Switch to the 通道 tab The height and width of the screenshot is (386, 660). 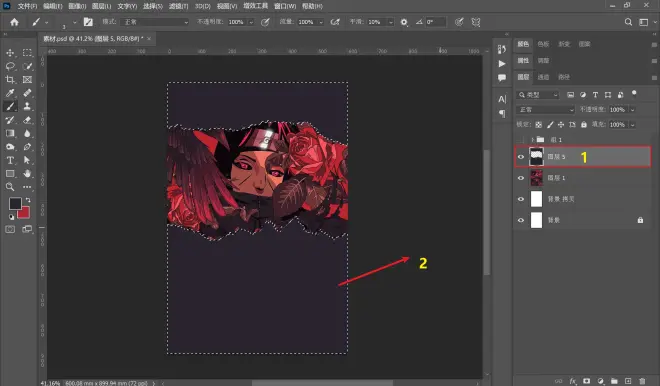(543, 77)
